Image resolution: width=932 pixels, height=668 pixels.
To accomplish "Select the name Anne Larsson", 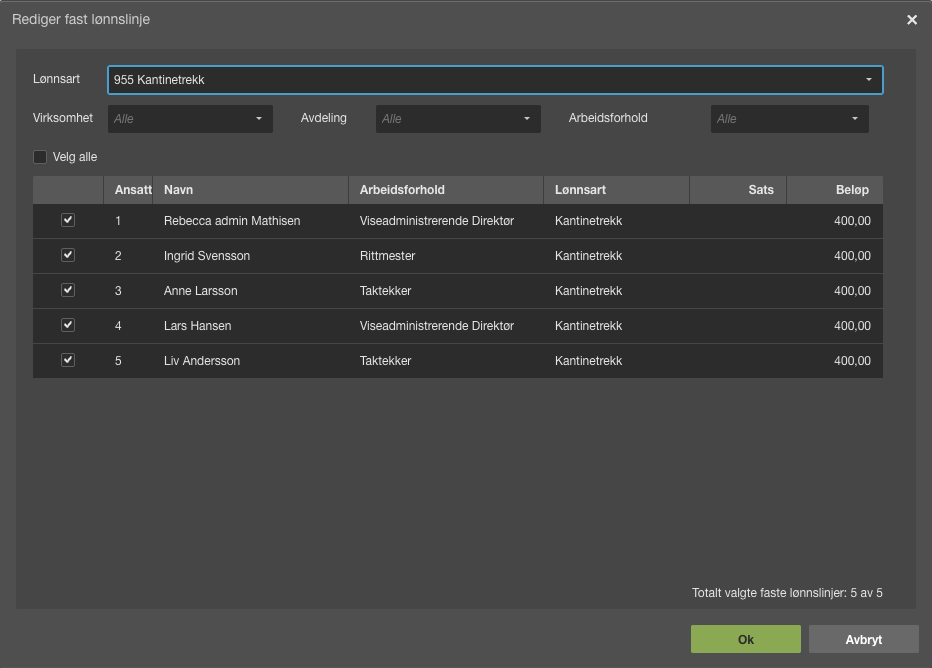I will 200,291.
